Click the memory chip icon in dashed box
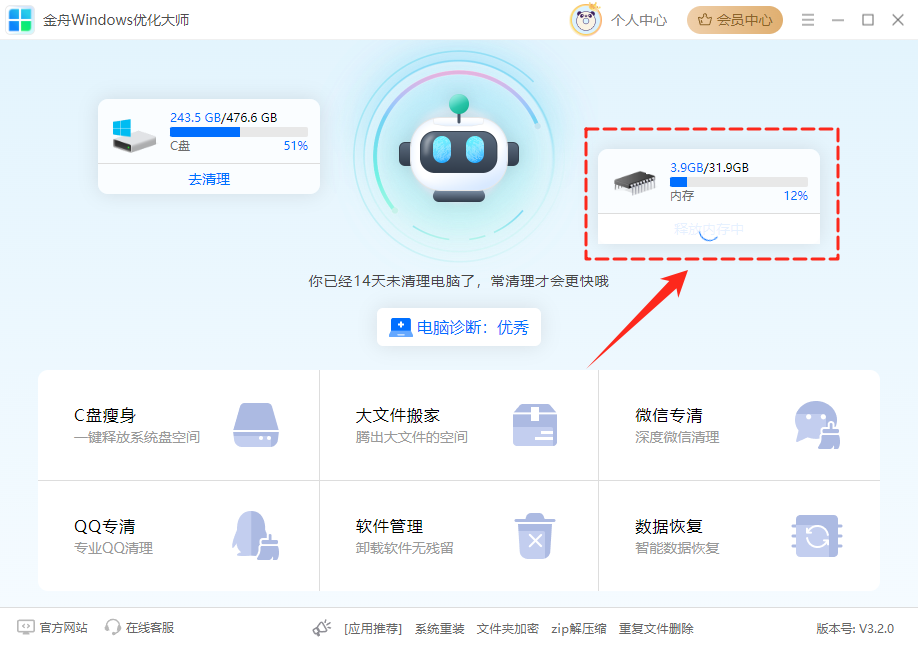The height and width of the screenshot is (647, 918). pyautogui.click(x=632, y=184)
